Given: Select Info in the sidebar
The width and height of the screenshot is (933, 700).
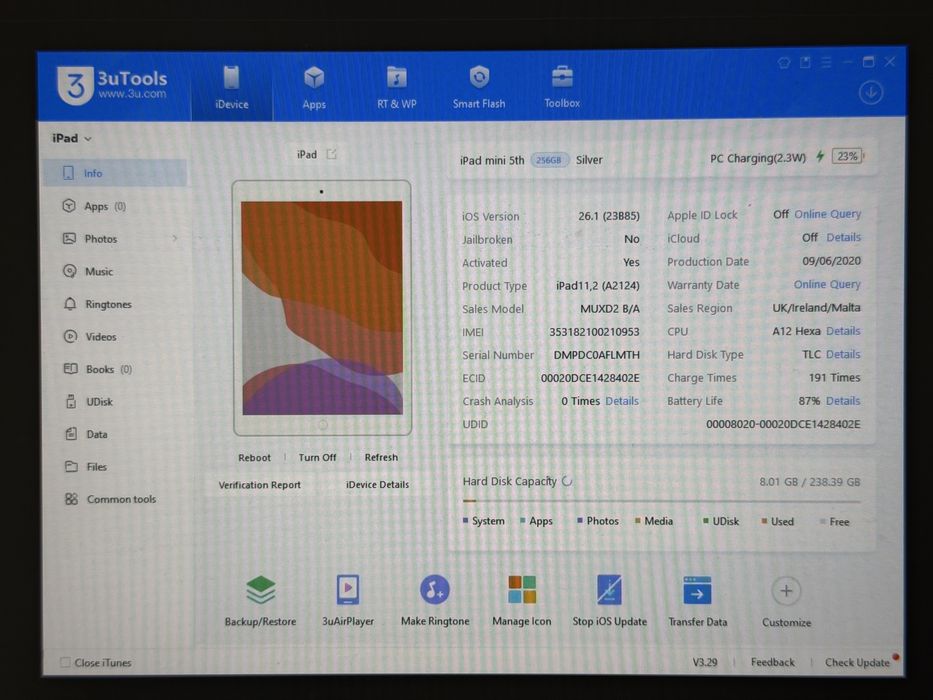Looking at the screenshot, I should click(x=115, y=173).
